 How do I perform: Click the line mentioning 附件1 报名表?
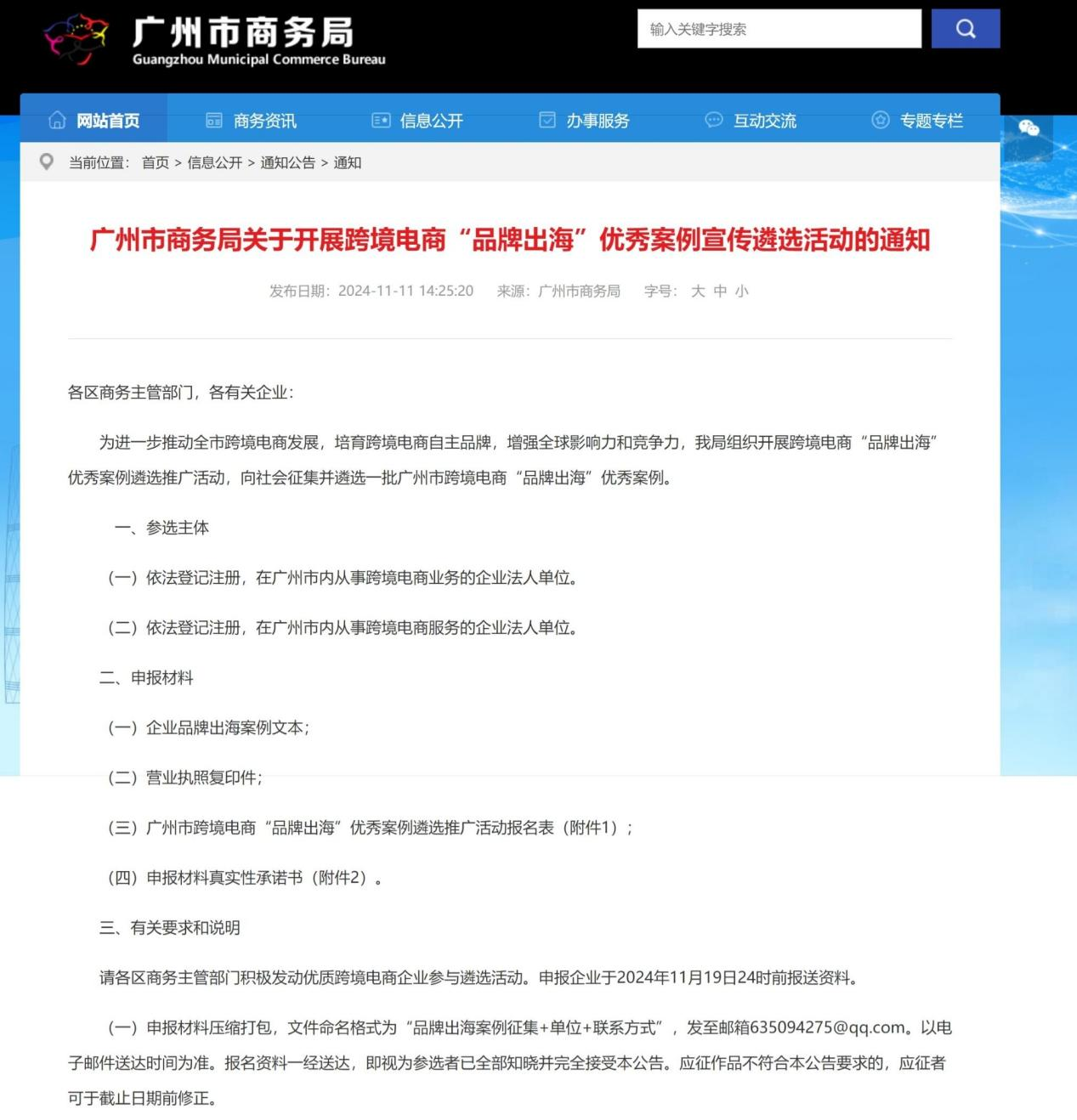coord(370,828)
